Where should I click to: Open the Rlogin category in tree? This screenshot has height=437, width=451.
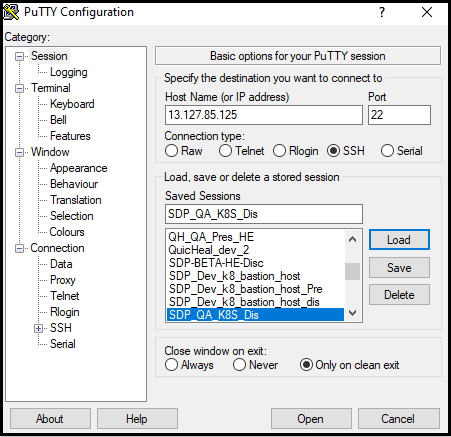(65, 312)
